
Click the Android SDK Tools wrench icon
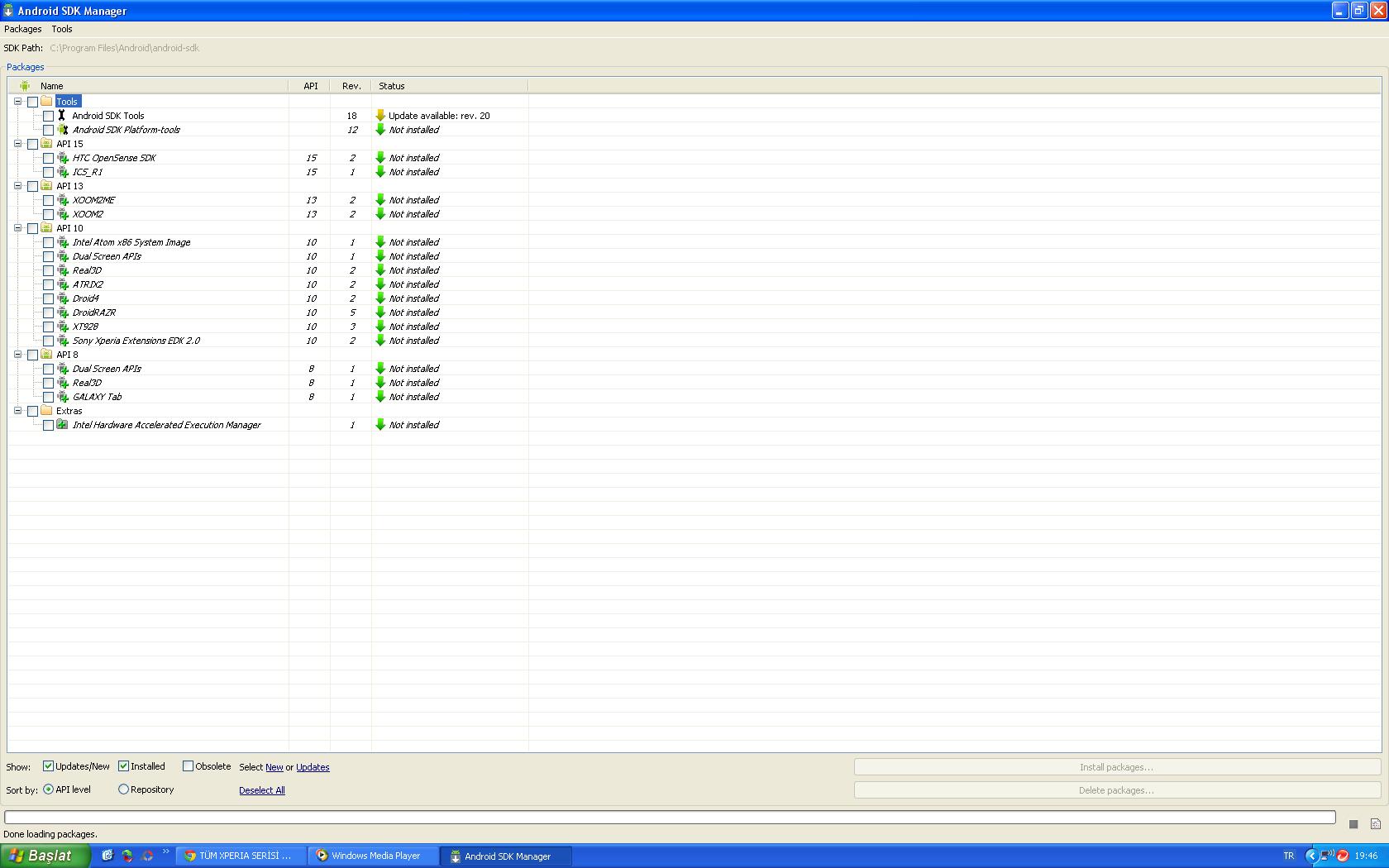coord(62,116)
